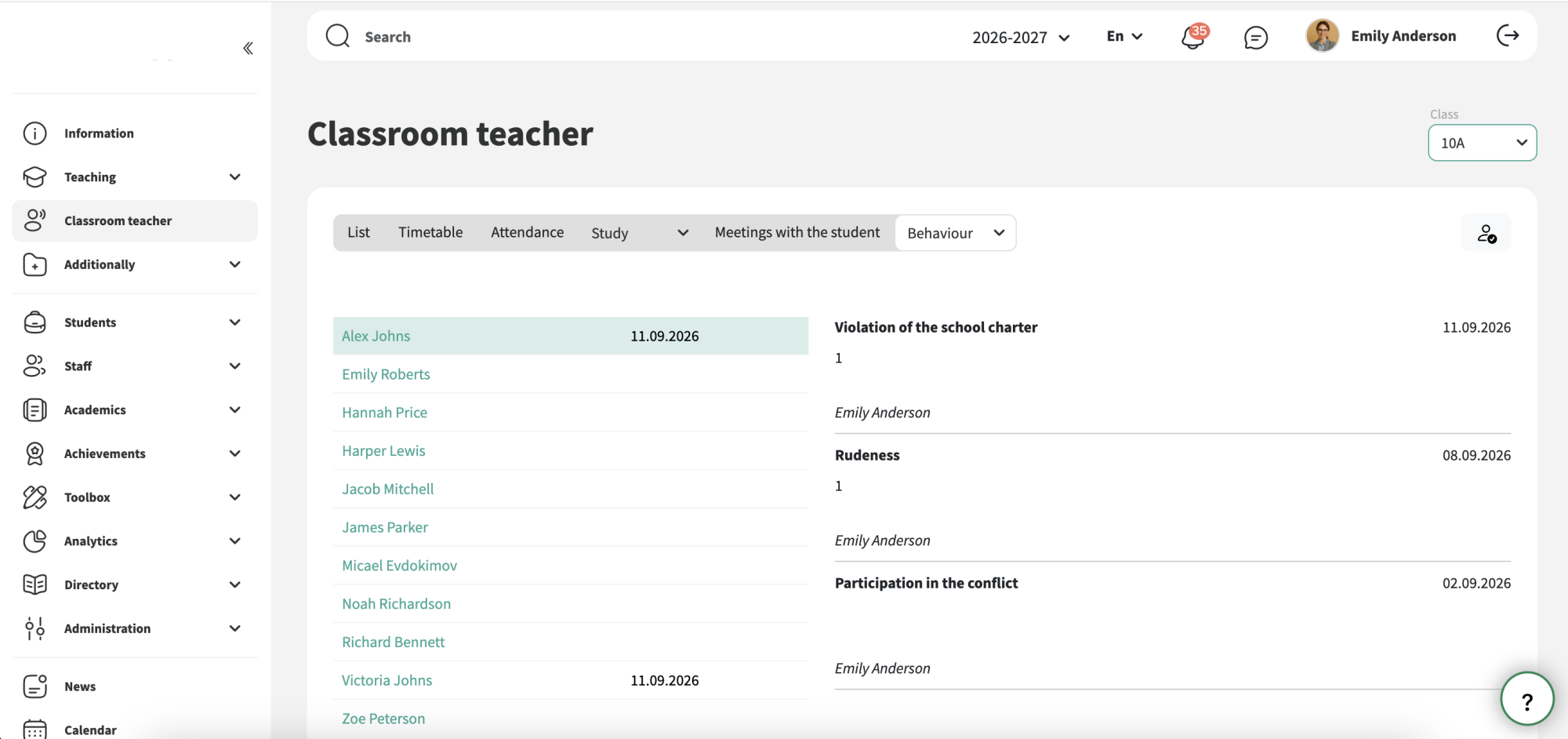1568x739 pixels.
Task: Click the Additionally folder-plus icon
Action: [35, 264]
